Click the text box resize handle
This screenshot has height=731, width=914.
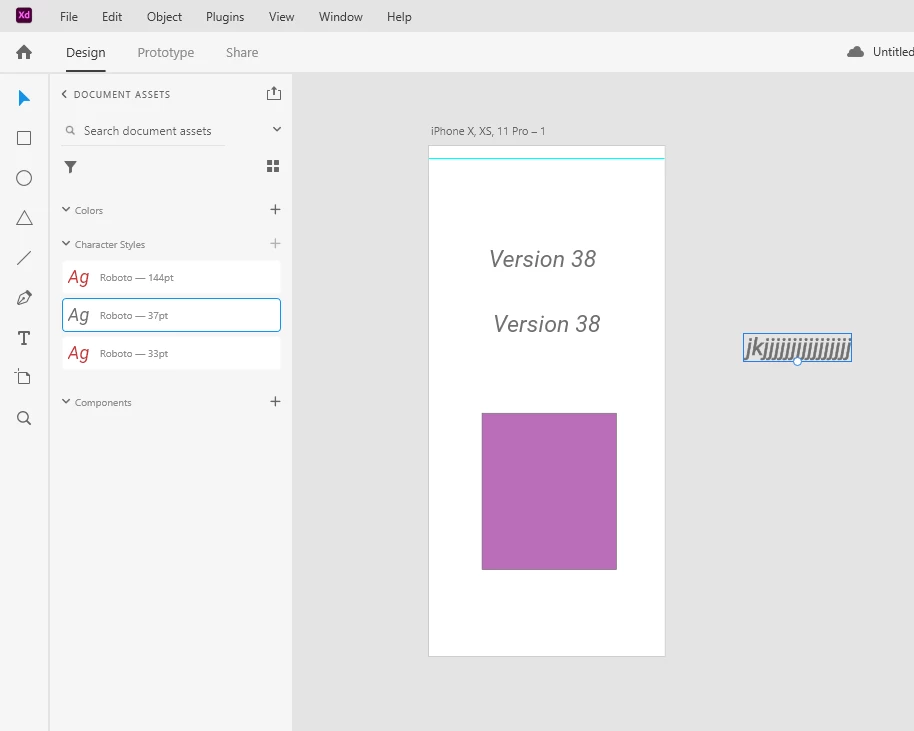(797, 361)
